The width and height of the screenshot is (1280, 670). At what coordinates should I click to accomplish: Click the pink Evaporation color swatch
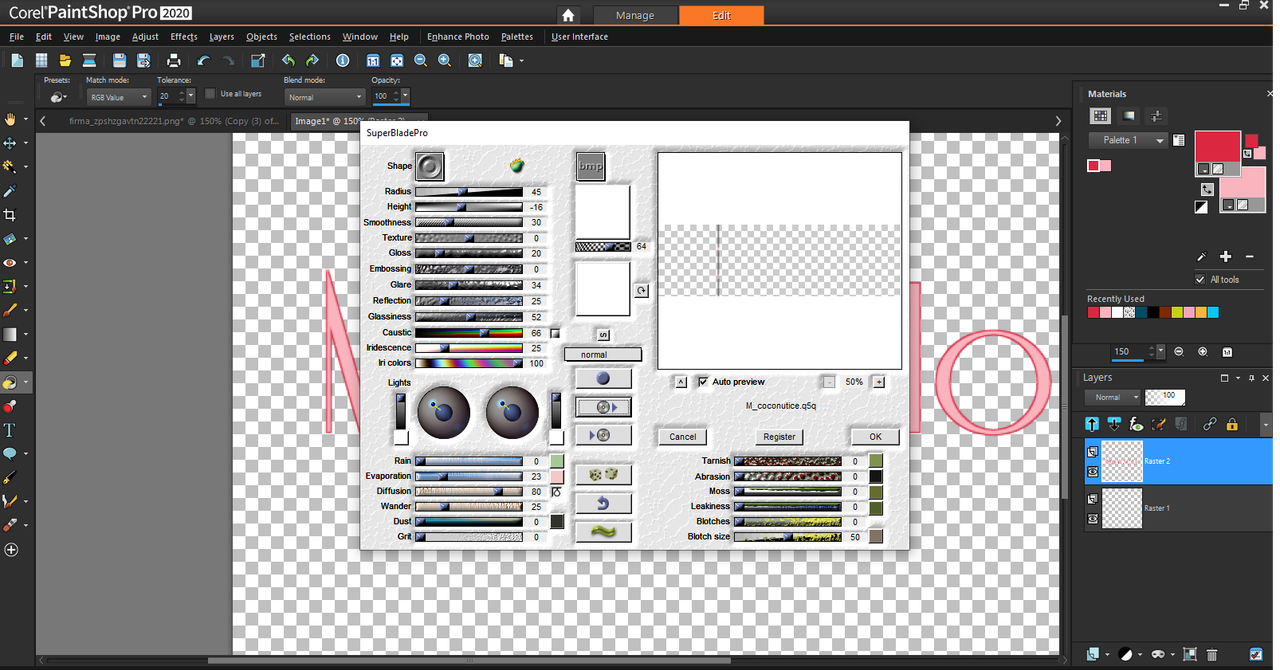[x=557, y=477]
